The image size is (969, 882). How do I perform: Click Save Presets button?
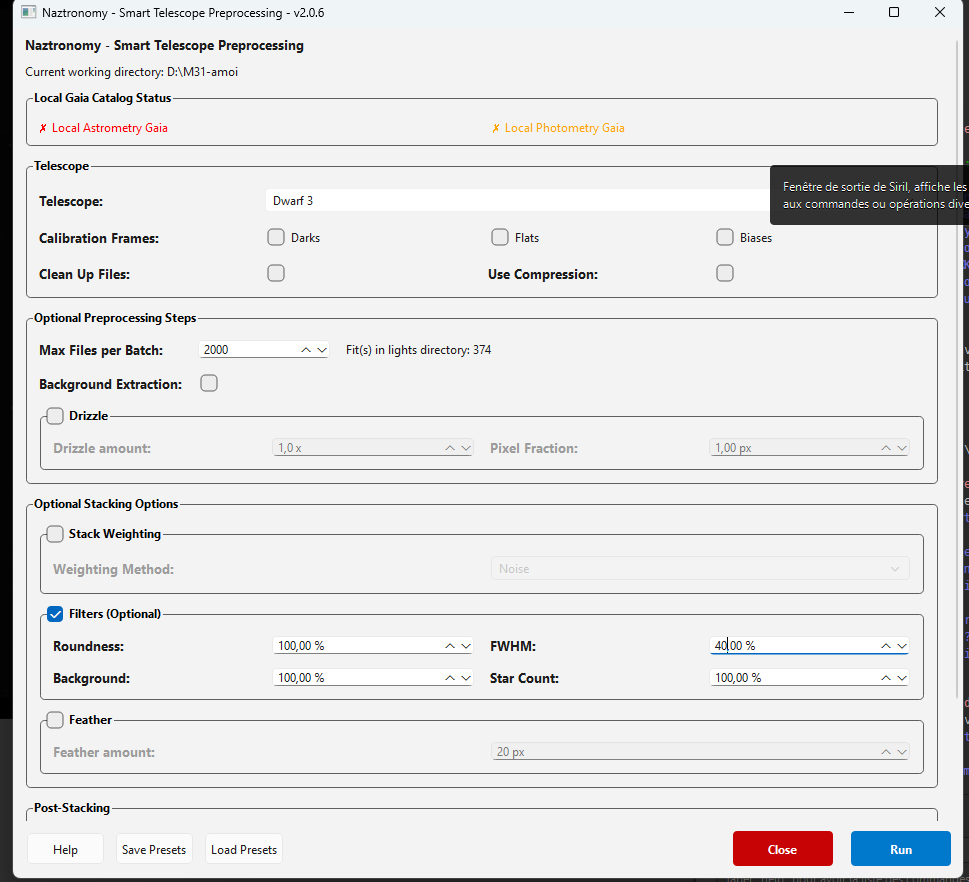coord(154,849)
